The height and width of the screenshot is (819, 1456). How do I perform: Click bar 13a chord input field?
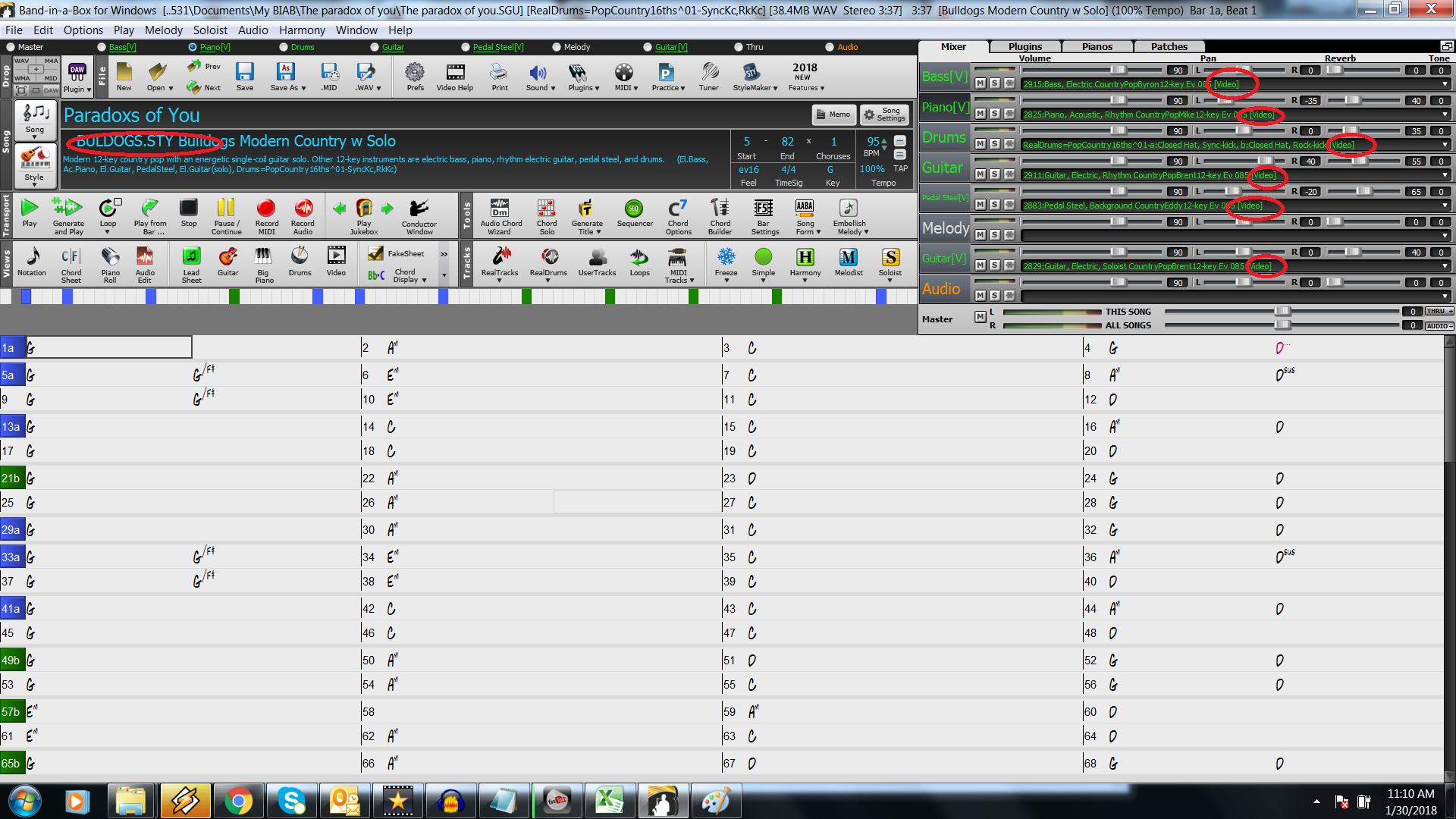pos(108,425)
